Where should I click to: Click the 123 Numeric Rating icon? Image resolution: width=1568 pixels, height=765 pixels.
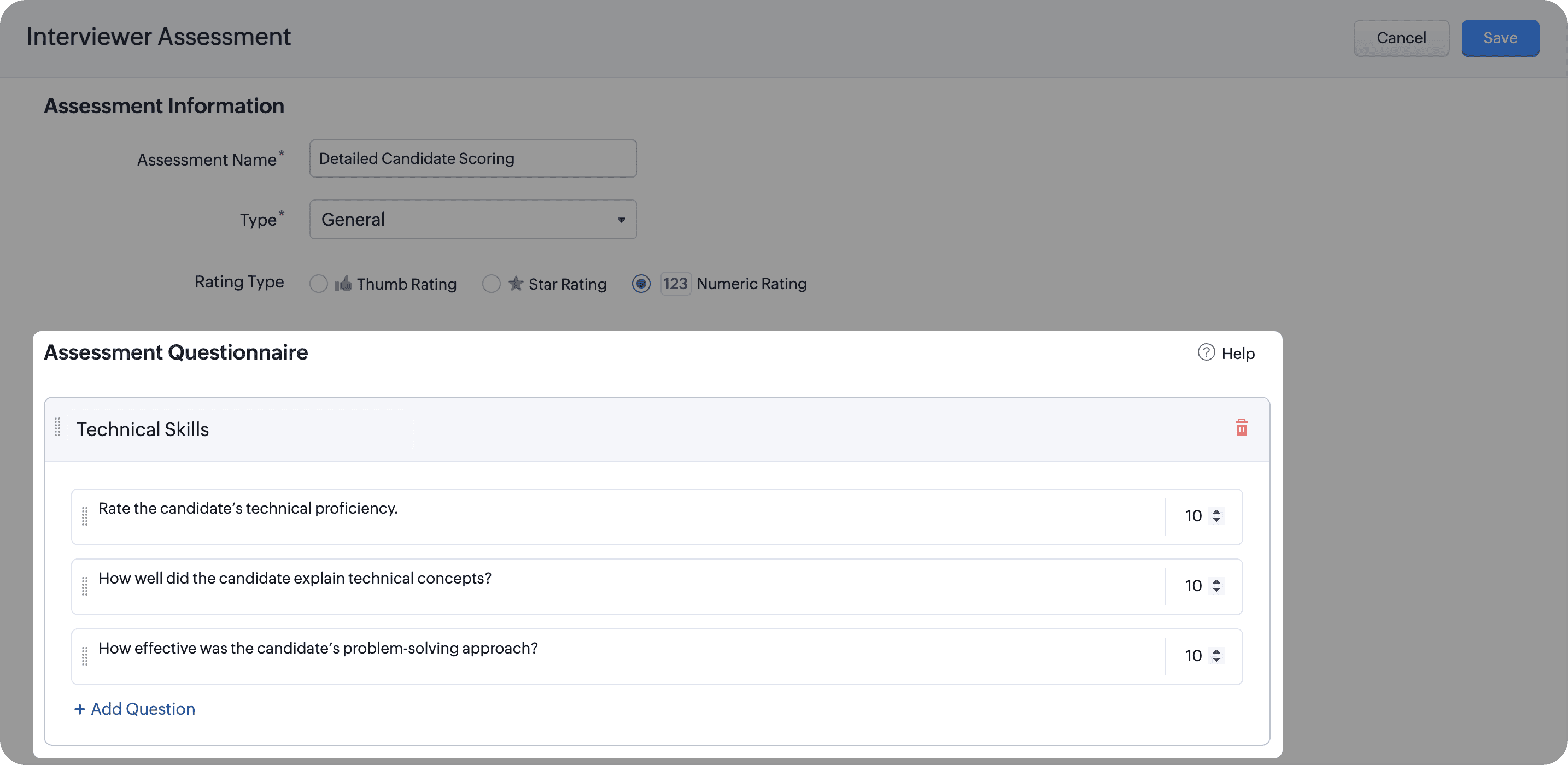point(675,284)
